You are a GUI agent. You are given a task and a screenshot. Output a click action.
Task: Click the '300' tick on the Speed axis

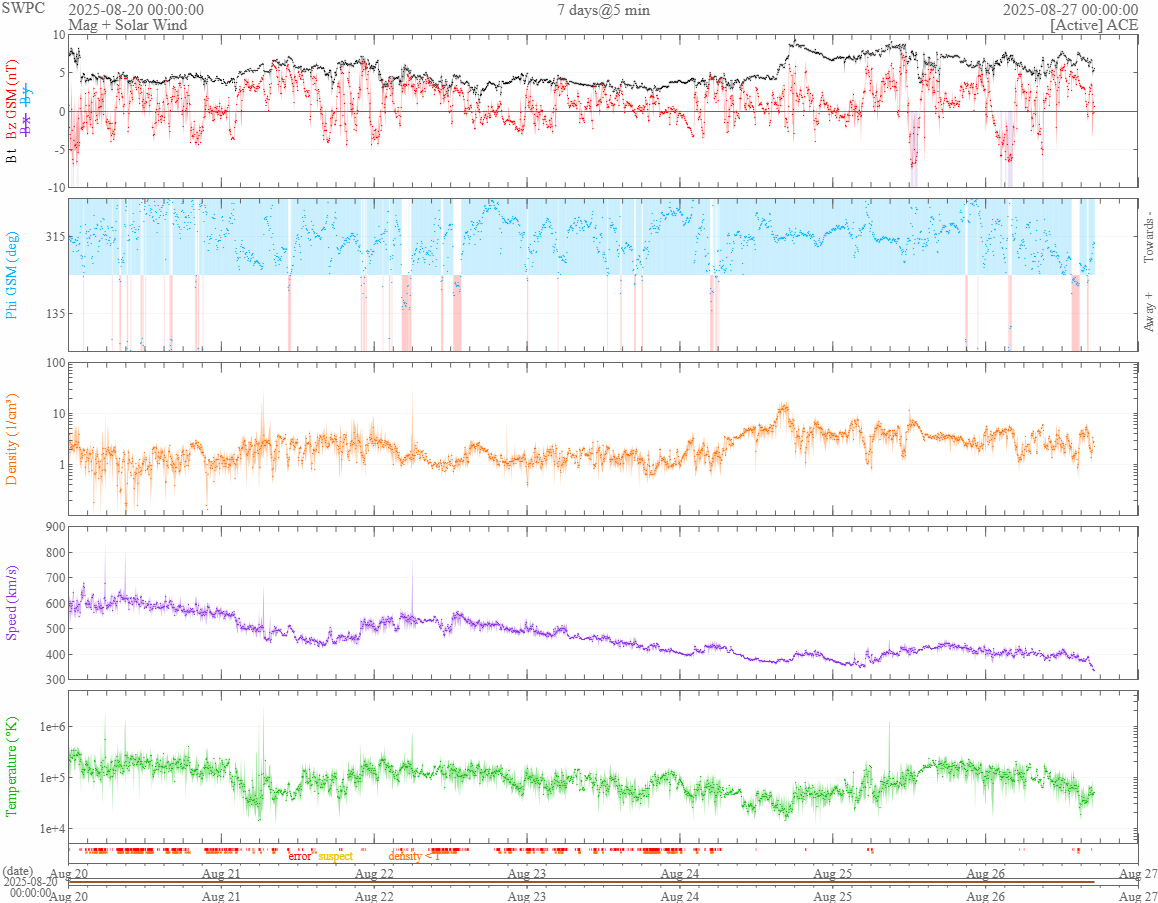pos(55,679)
